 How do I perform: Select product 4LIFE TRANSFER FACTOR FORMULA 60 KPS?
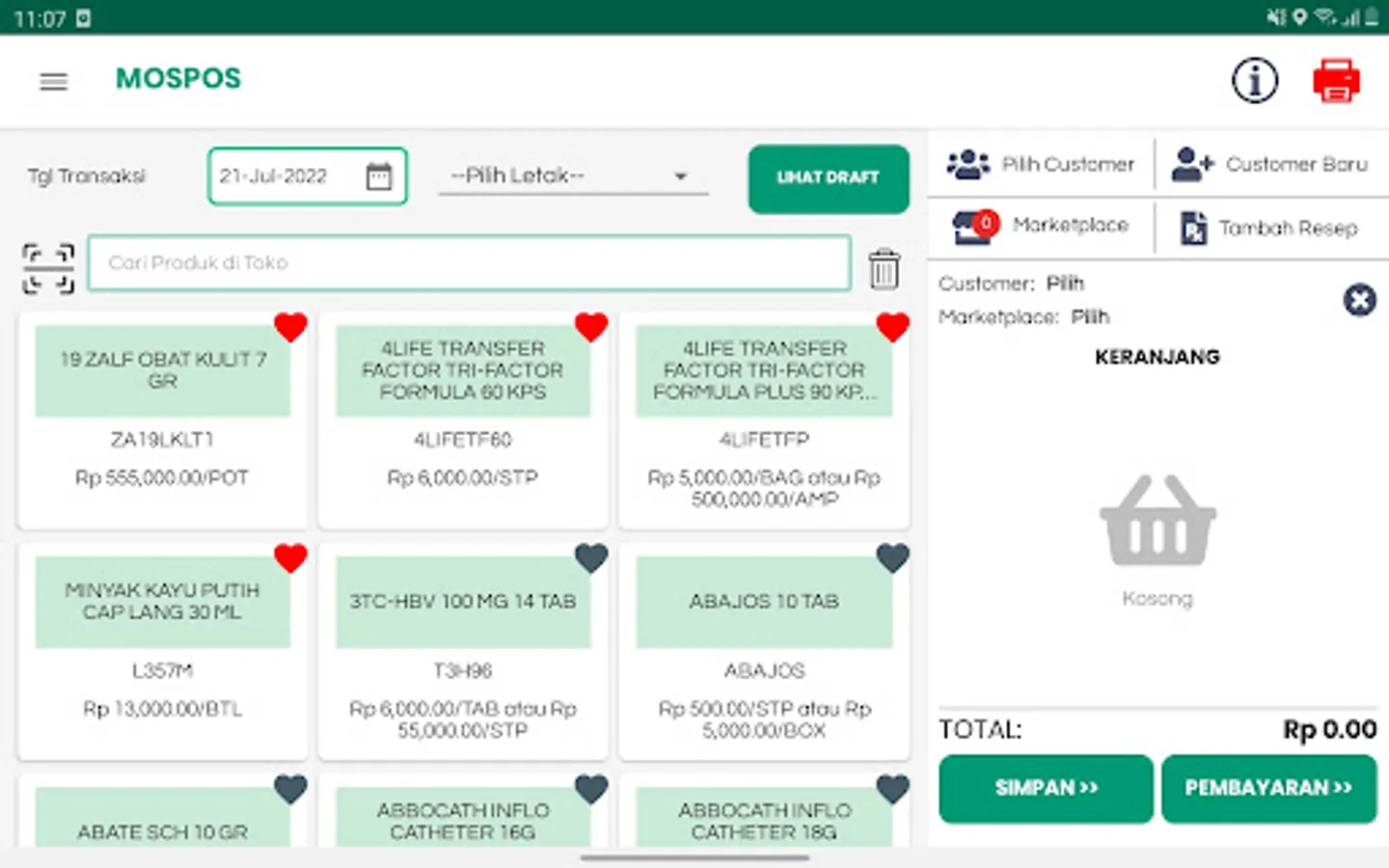click(x=463, y=420)
